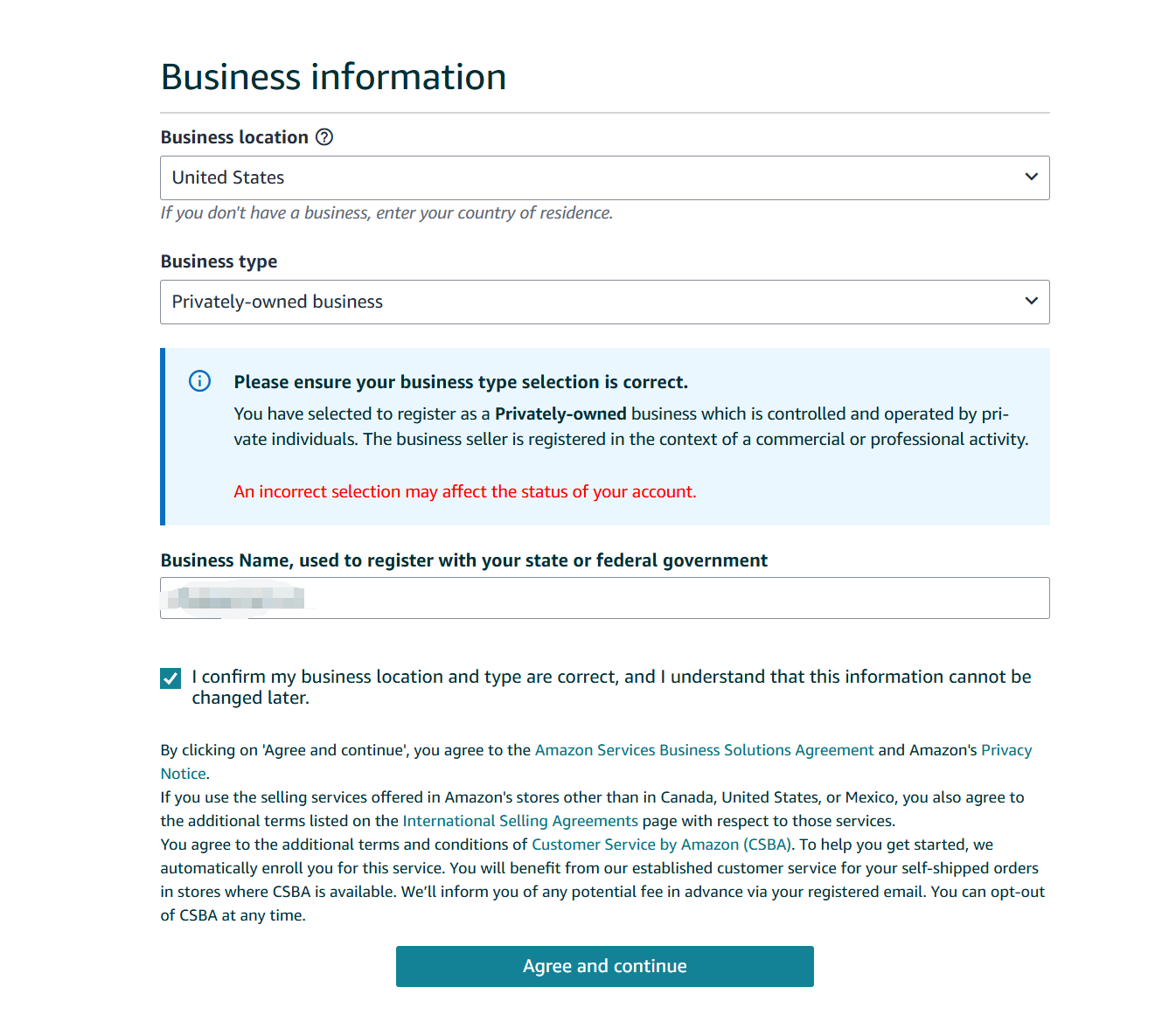The width and height of the screenshot is (1176, 1022).
Task: Click the red incorrect selection warning text
Action: (x=464, y=492)
